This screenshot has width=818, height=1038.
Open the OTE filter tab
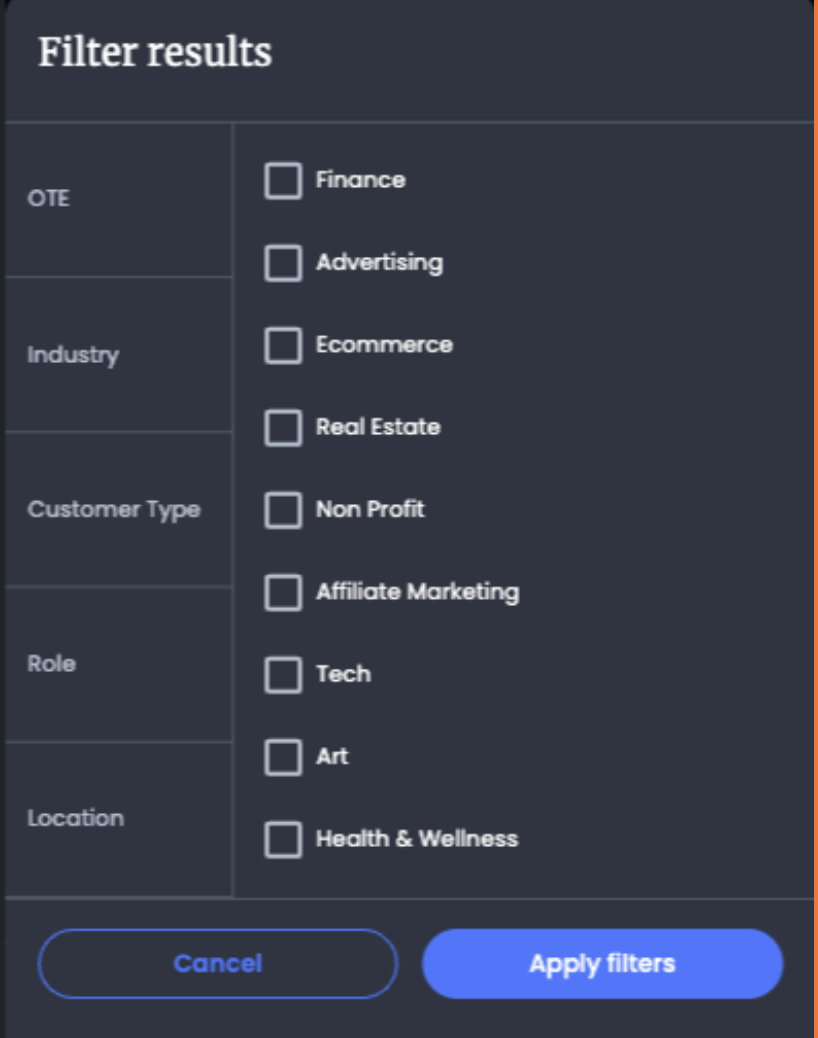click(118, 199)
